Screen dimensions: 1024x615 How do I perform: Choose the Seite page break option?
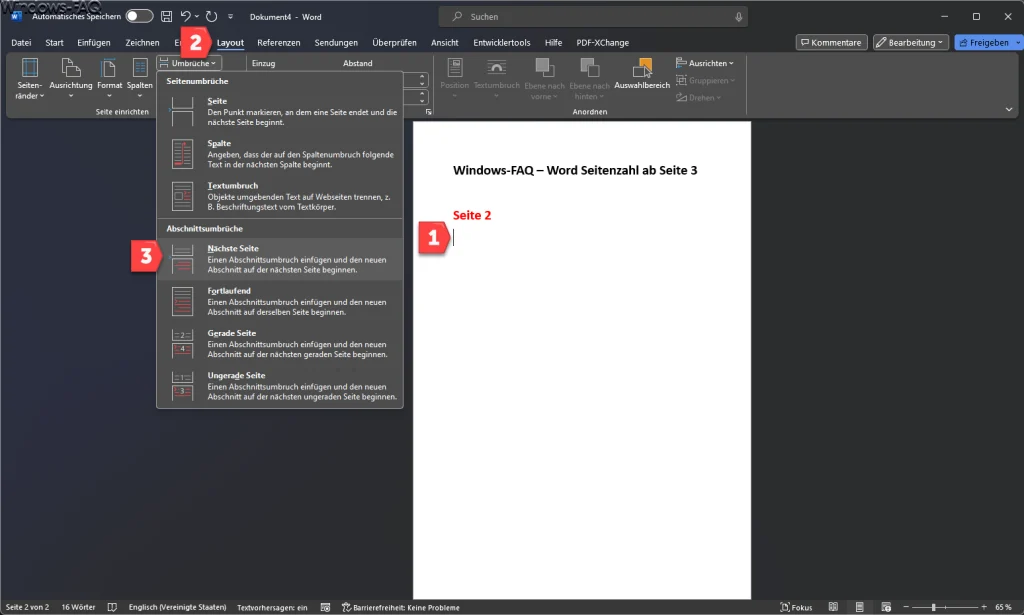tap(280, 112)
